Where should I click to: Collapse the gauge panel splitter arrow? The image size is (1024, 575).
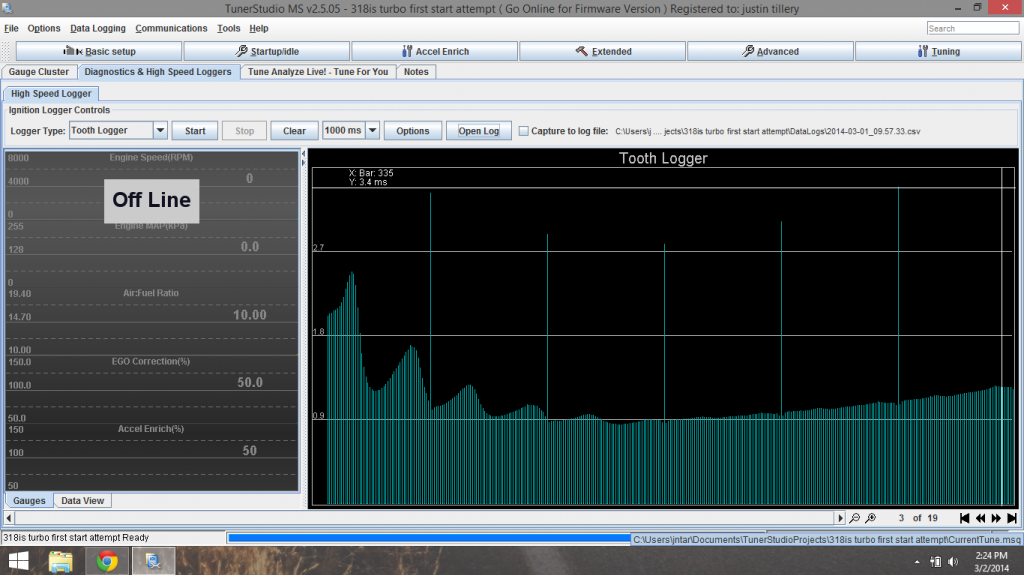point(303,154)
